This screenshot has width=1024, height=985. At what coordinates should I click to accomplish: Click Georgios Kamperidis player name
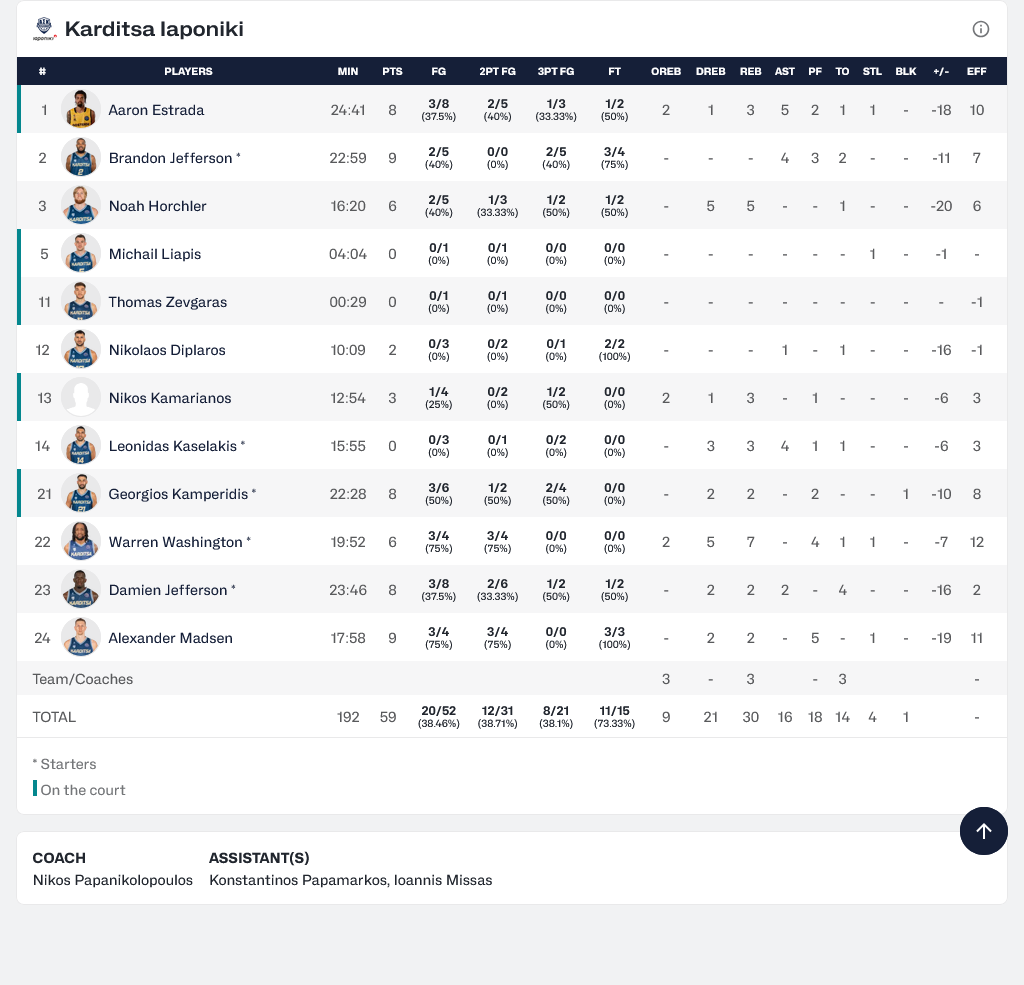point(178,494)
